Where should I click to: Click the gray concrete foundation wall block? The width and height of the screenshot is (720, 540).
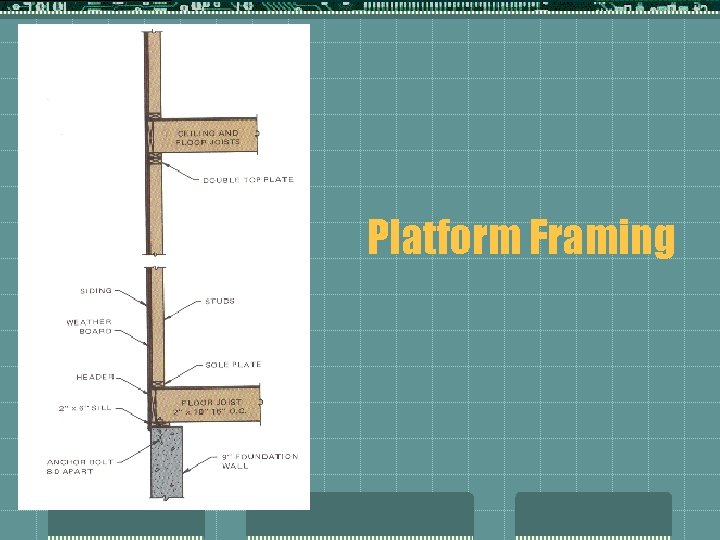(x=166, y=462)
